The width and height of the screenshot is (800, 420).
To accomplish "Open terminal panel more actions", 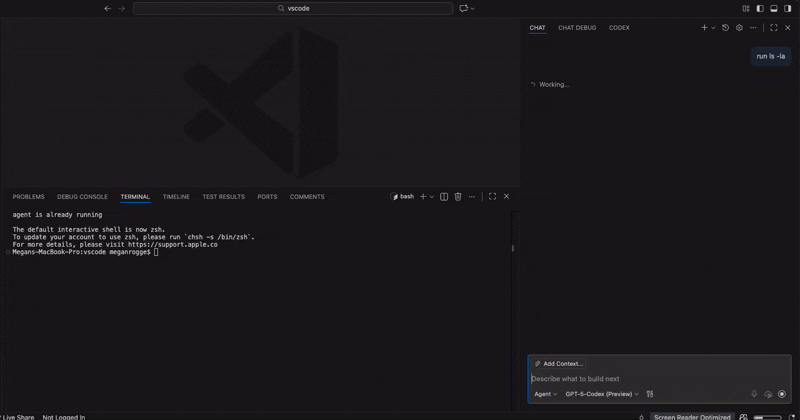I will pyautogui.click(x=471, y=196).
